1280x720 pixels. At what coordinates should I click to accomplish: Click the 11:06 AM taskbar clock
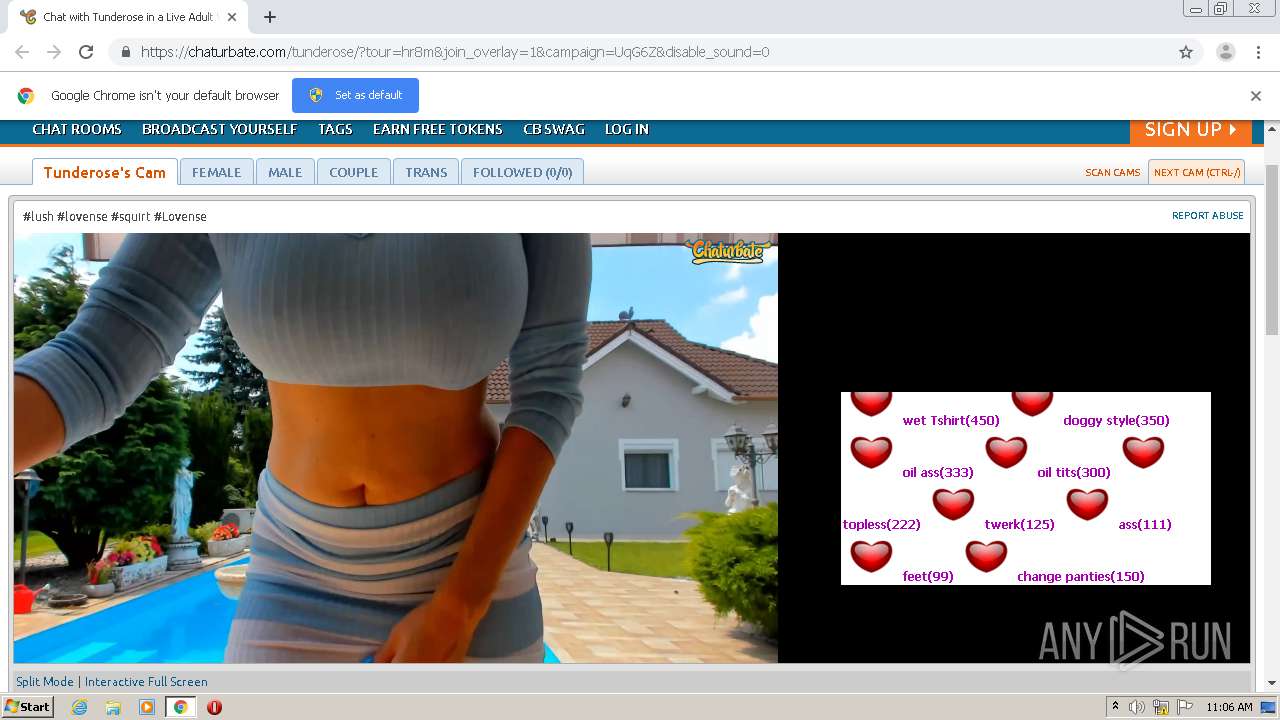1229,707
